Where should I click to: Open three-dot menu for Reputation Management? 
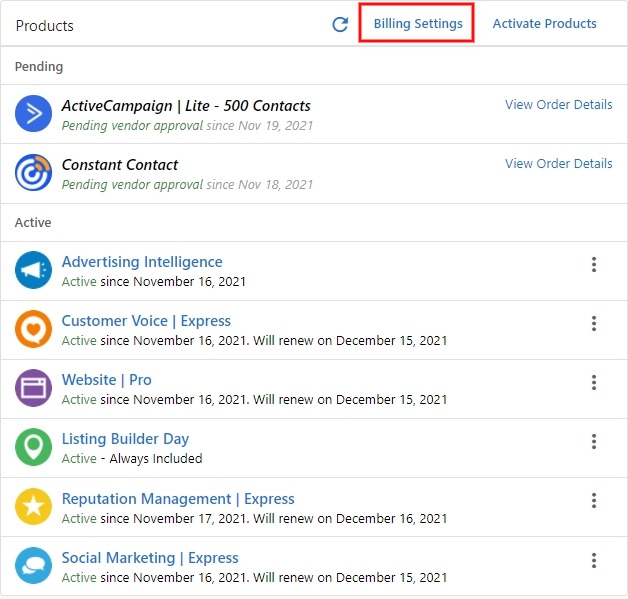(594, 501)
